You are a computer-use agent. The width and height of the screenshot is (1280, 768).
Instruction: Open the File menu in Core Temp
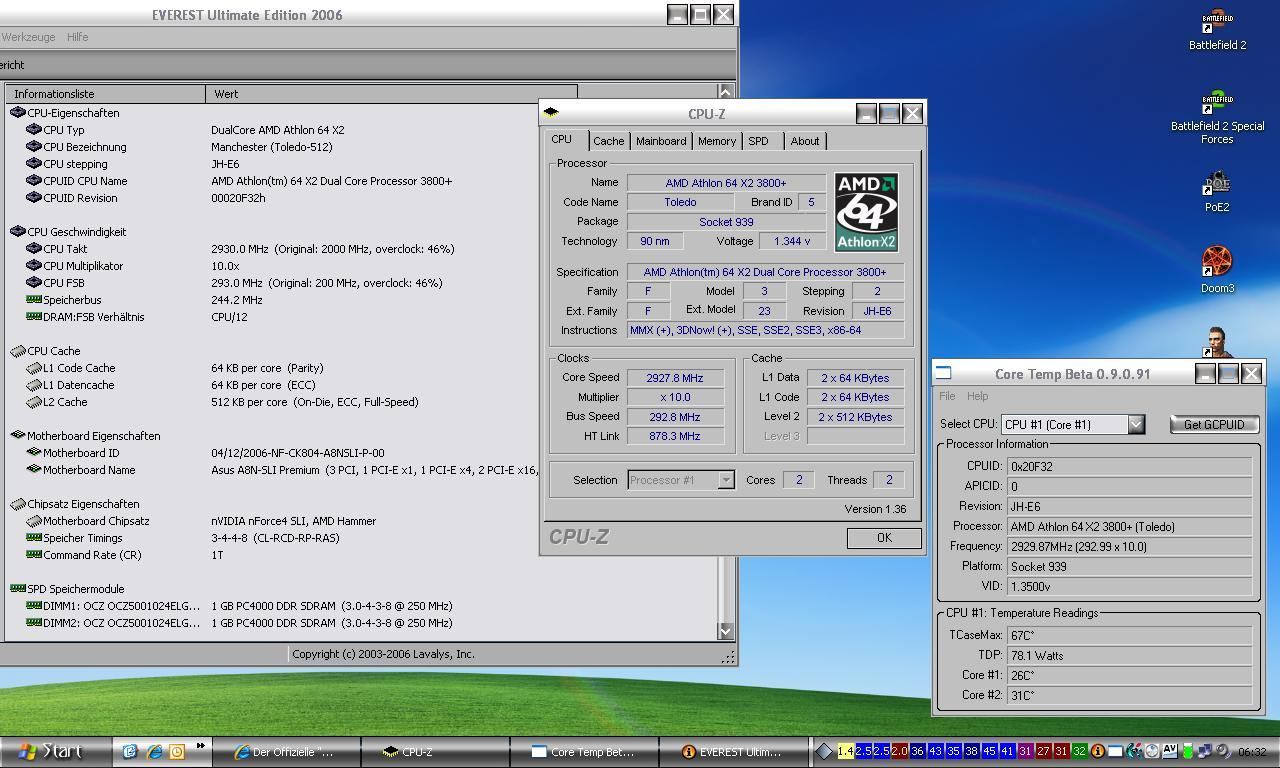point(946,396)
